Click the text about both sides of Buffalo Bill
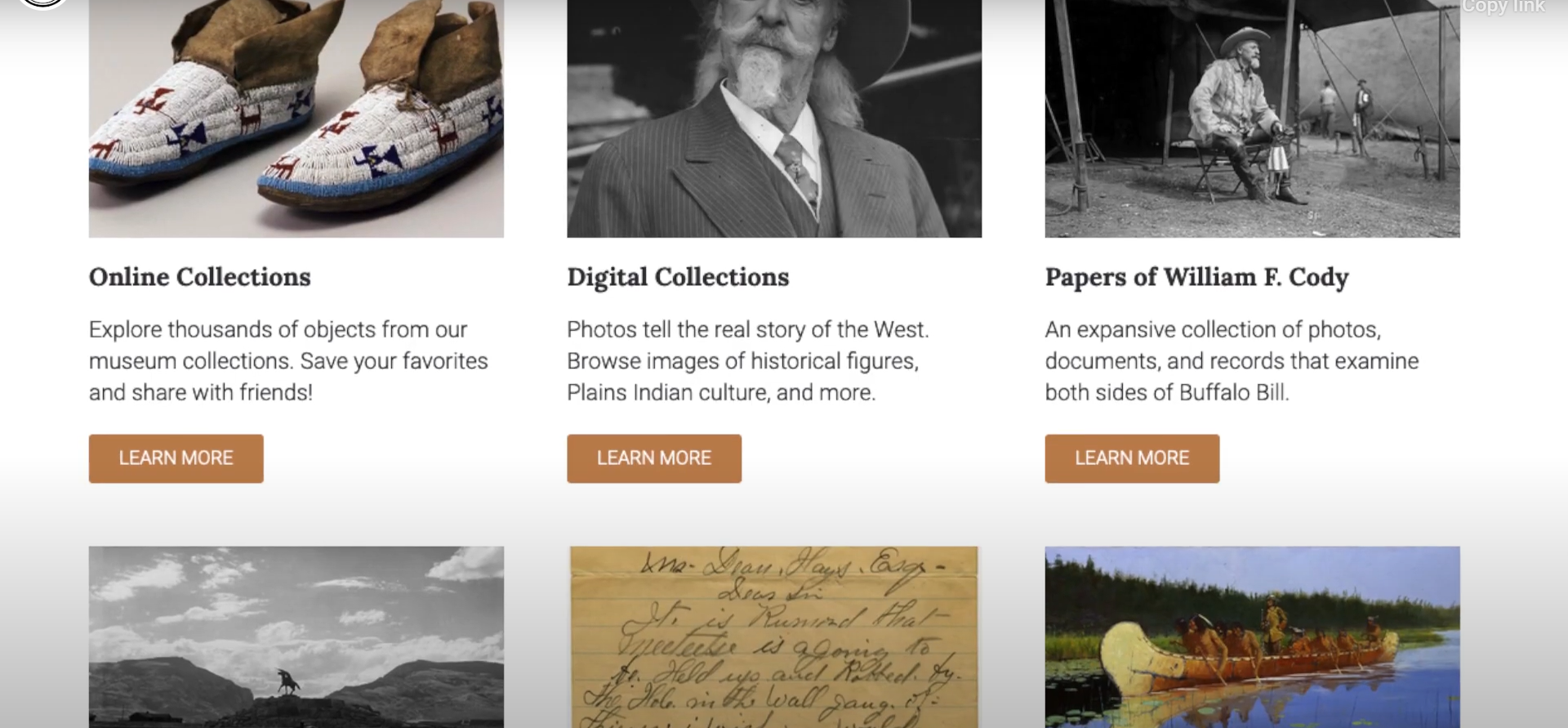Screen dimensions: 1568x728 (1232, 361)
